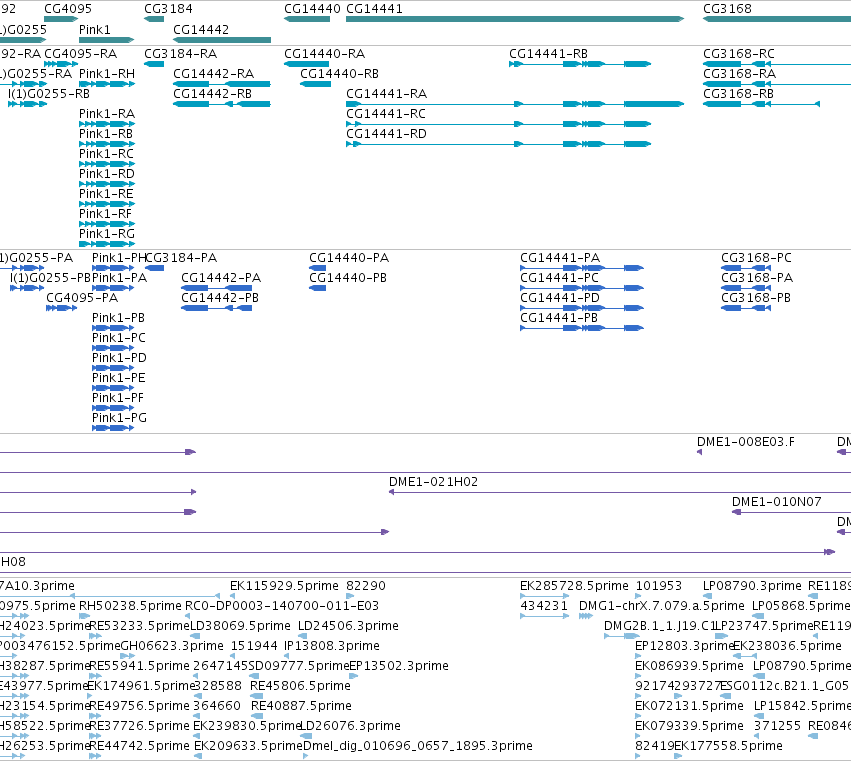Click the CG14440 gene-level label
The image size is (851, 761).
coord(312,9)
